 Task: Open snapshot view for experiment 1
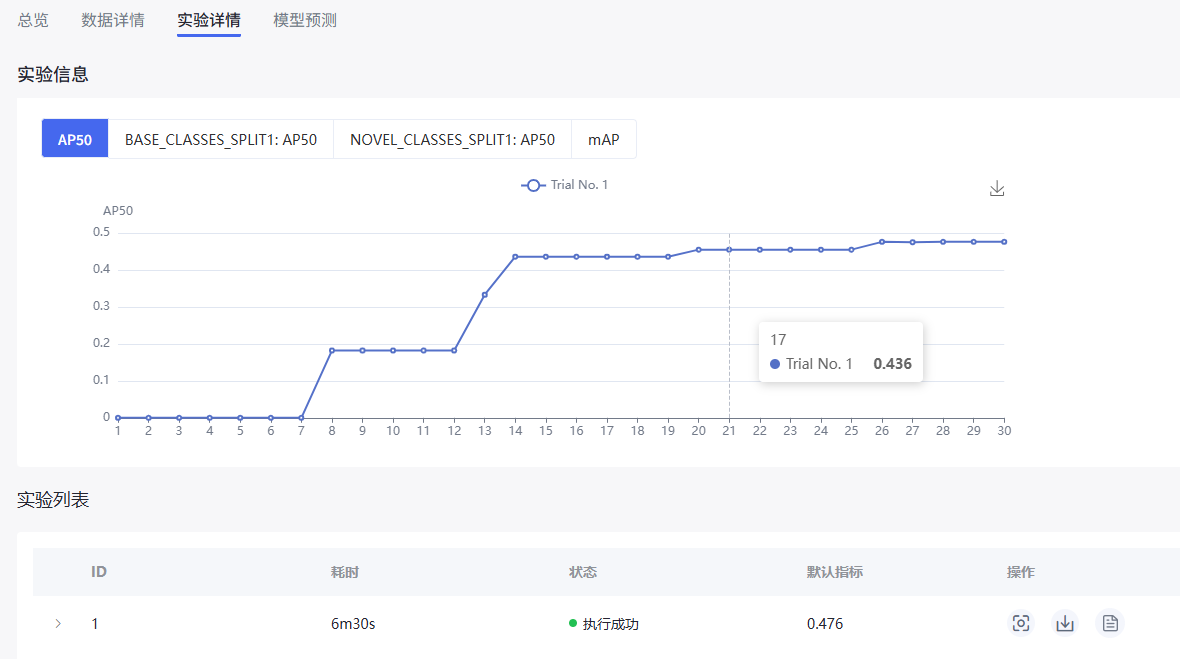point(1020,623)
